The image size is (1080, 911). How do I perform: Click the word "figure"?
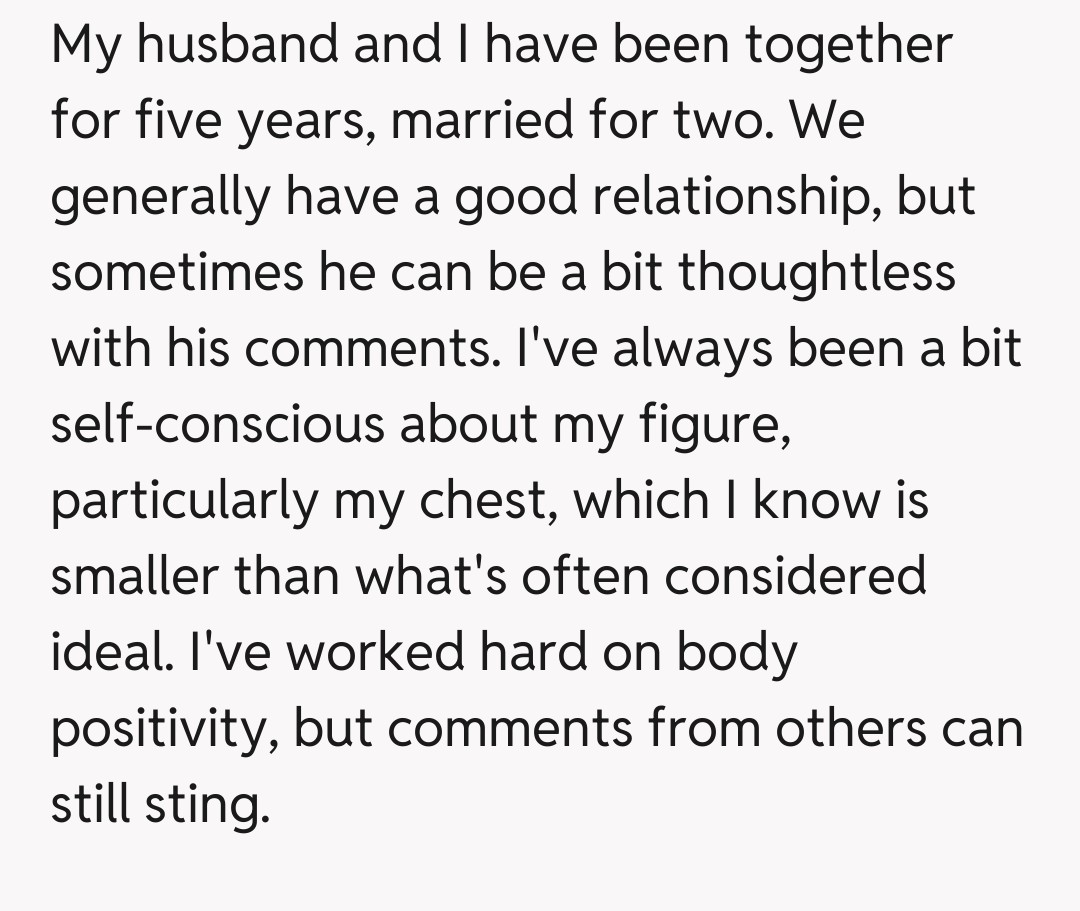711,426
